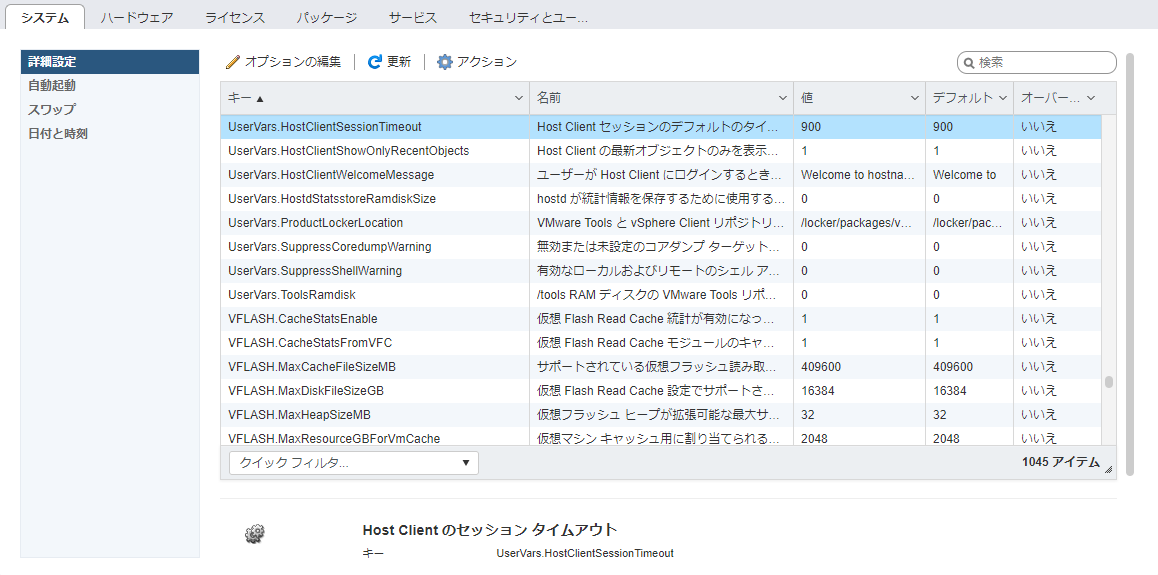Sort by the 名前 column header
1158x575 pixels.
click(x=661, y=97)
